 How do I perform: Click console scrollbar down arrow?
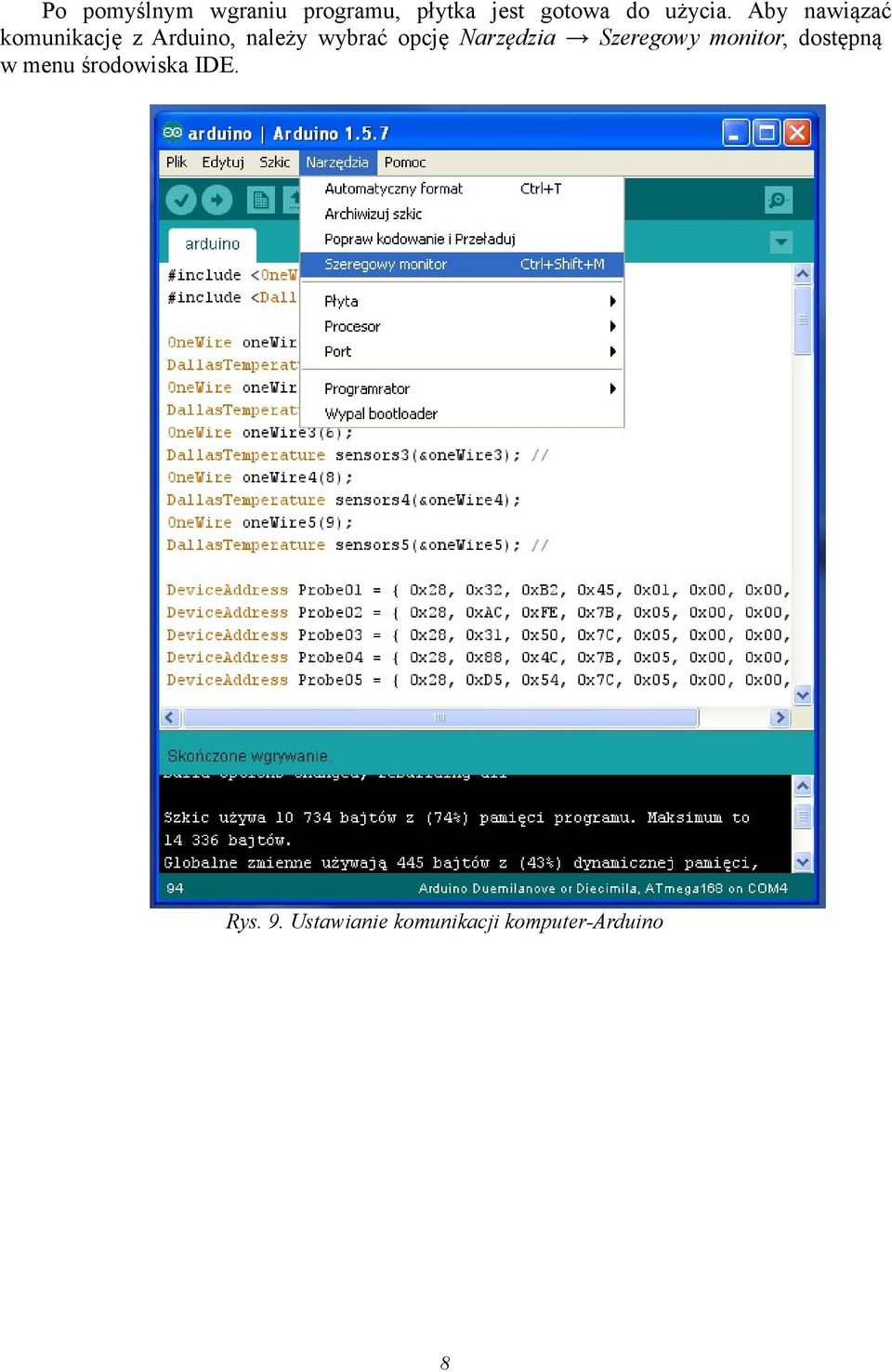(803, 862)
